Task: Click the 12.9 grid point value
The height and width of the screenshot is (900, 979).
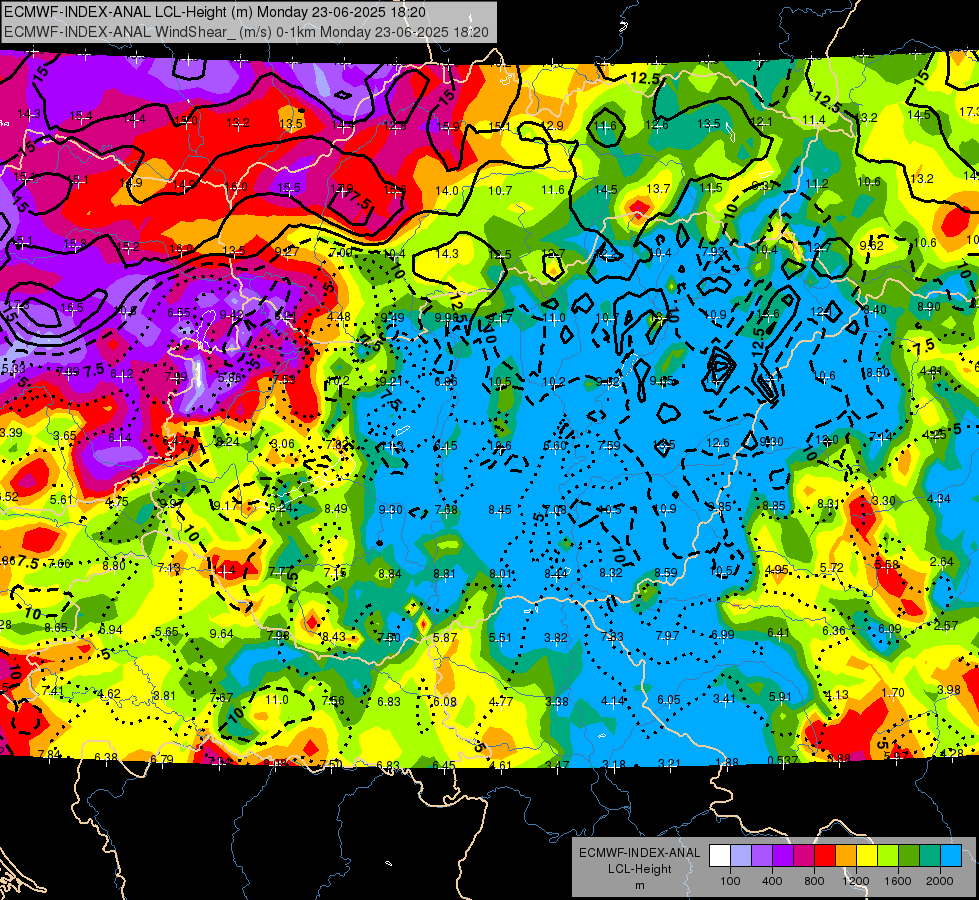Action: tap(552, 126)
